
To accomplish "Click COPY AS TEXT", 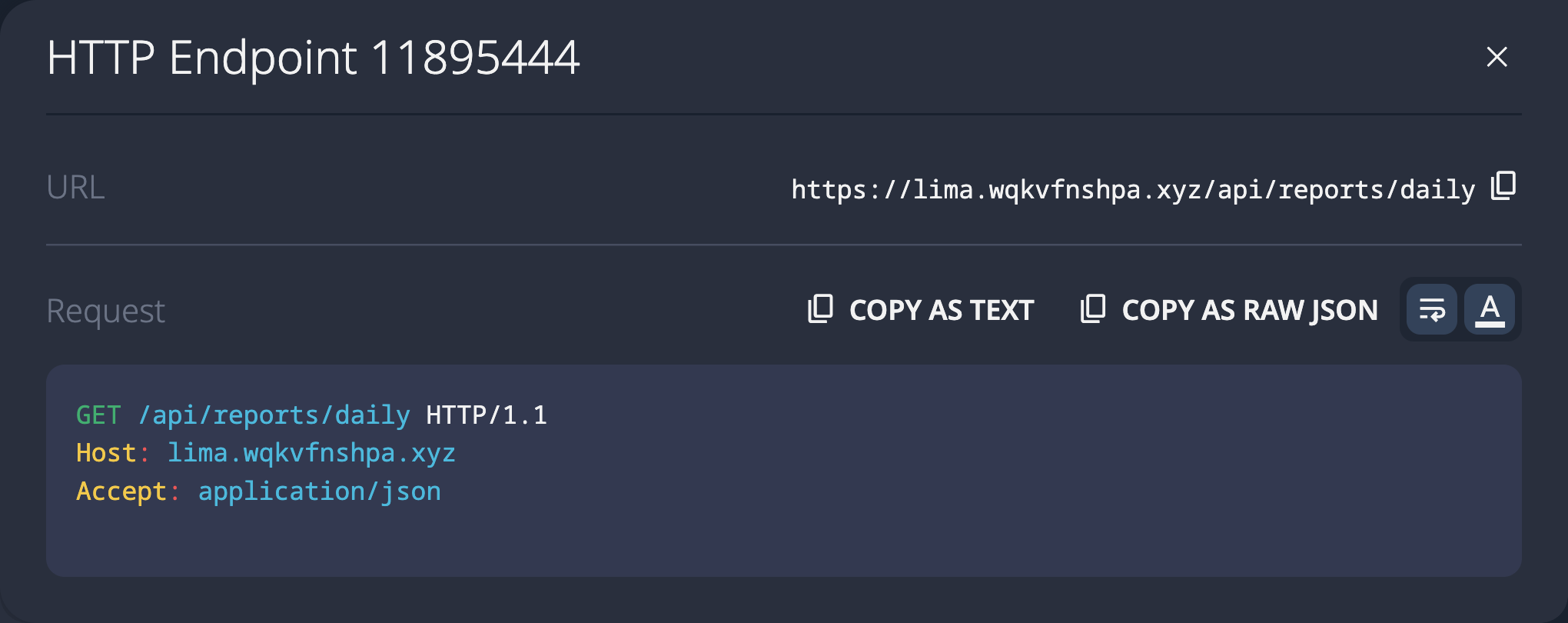I will (x=941, y=309).
